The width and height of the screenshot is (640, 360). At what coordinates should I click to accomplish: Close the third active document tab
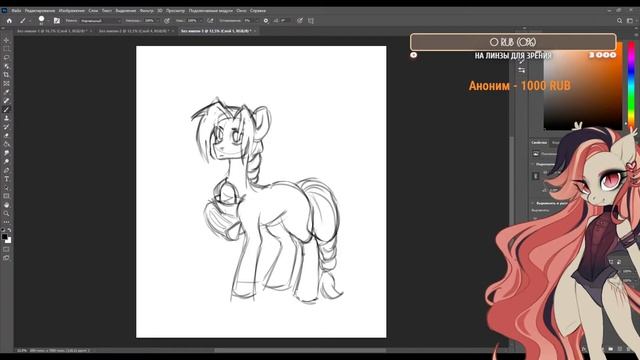click(255, 31)
